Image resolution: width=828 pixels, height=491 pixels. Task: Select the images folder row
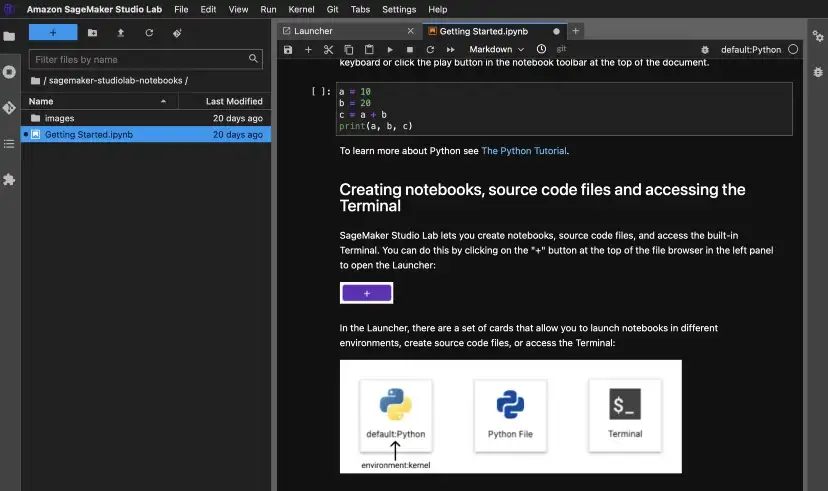coord(146,118)
